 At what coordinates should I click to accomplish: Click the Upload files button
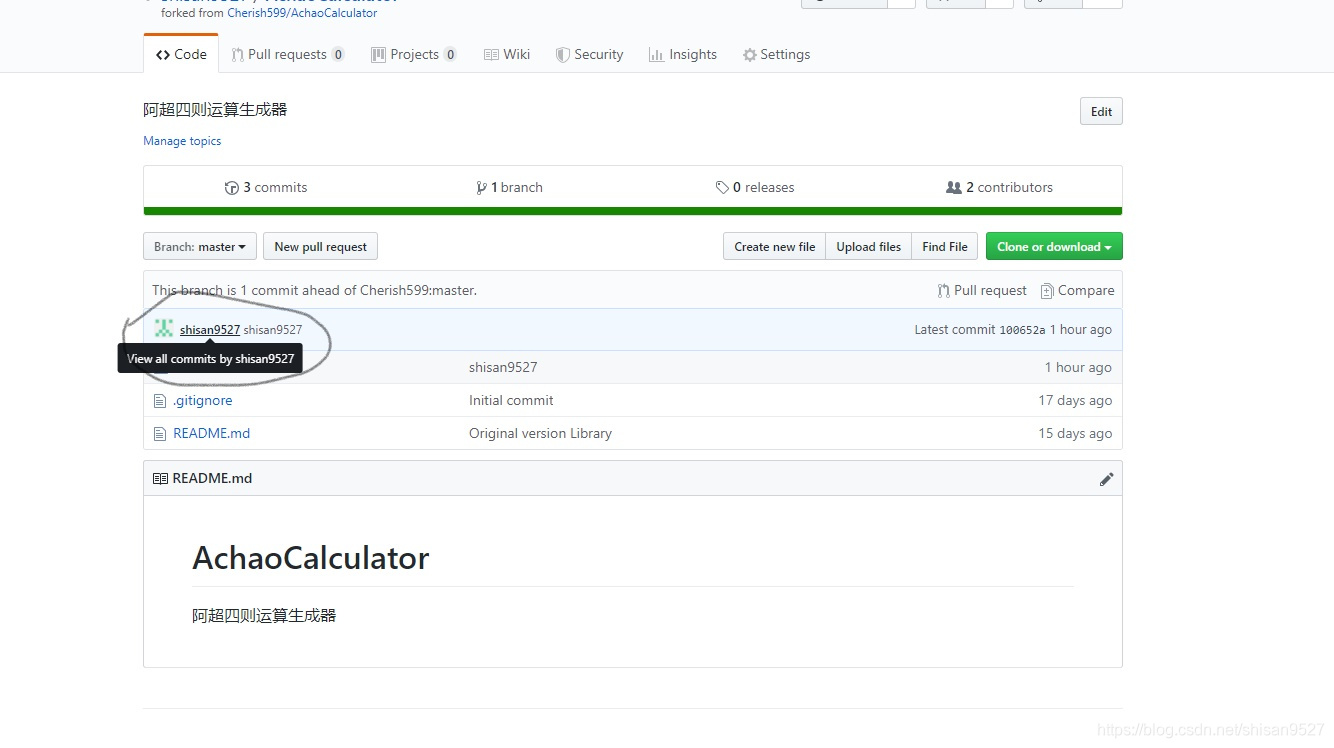[868, 246]
